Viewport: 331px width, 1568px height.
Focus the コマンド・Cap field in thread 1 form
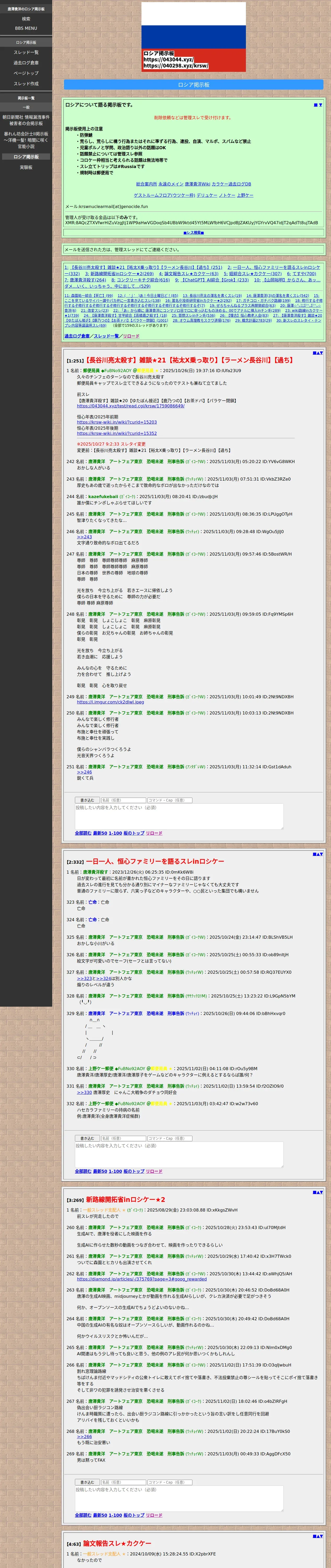[x=170, y=800]
